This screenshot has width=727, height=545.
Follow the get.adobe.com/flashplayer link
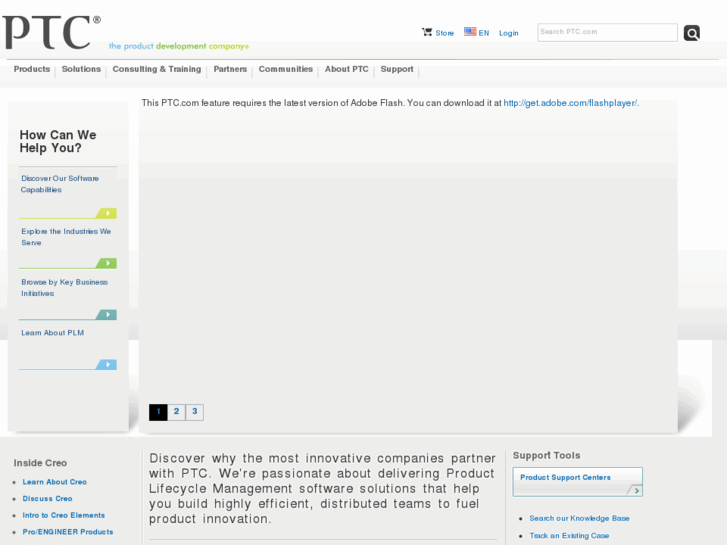coord(570,103)
